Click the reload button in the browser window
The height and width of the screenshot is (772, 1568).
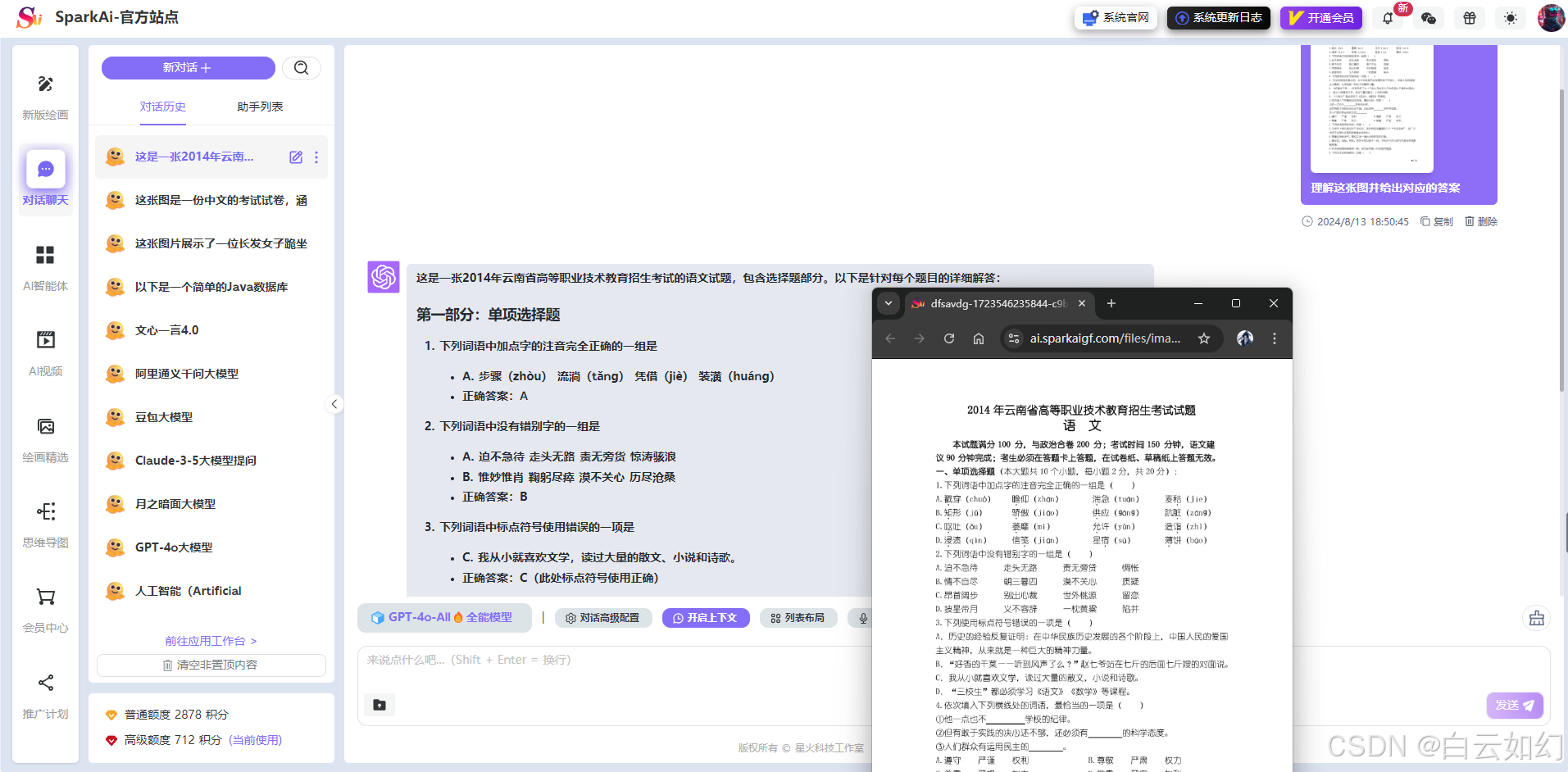click(949, 338)
